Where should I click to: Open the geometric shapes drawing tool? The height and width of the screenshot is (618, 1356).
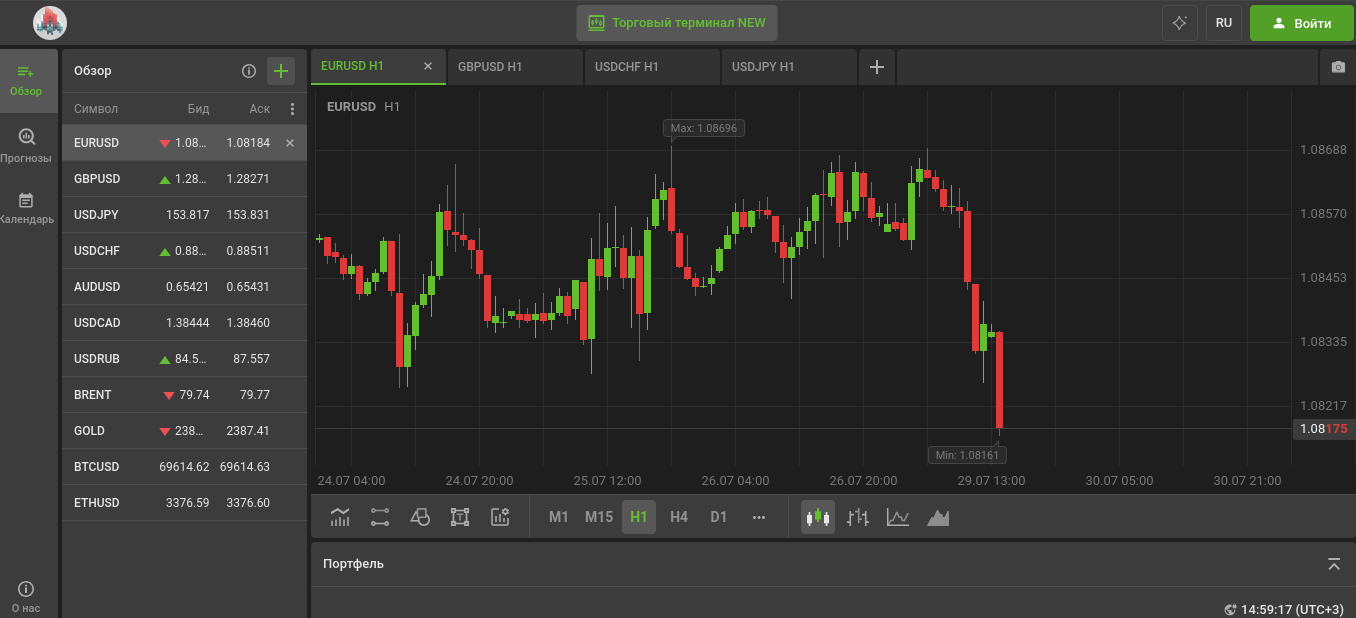click(x=420, y=517)
